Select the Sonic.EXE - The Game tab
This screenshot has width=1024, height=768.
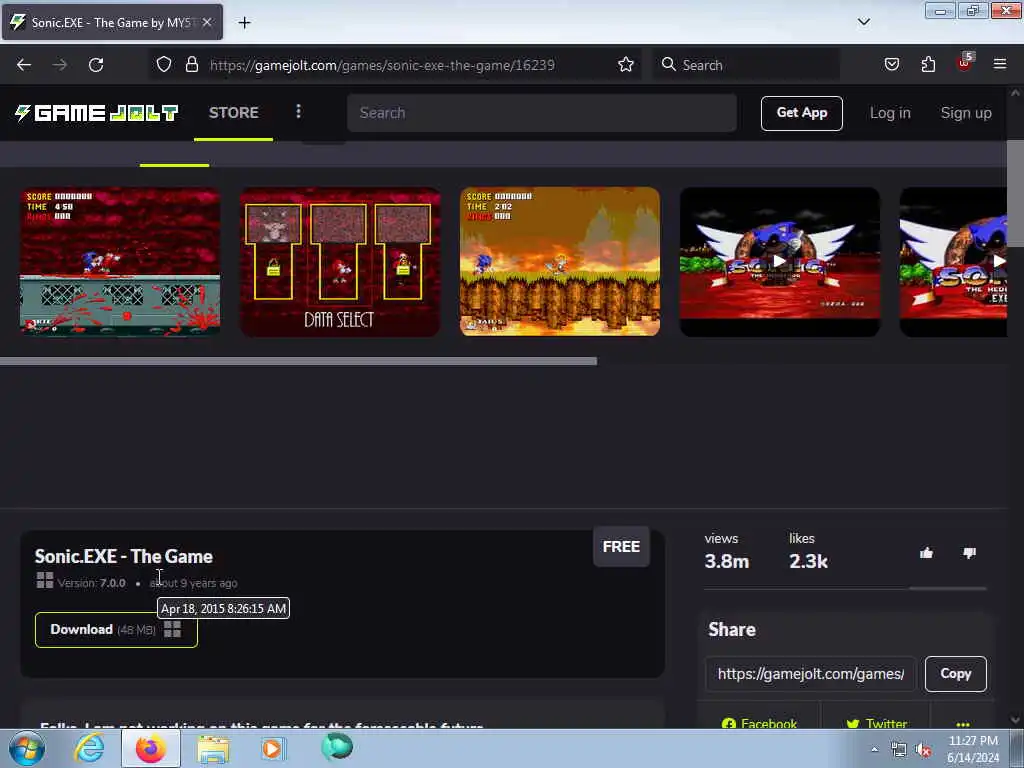click(x=111, y=23)
